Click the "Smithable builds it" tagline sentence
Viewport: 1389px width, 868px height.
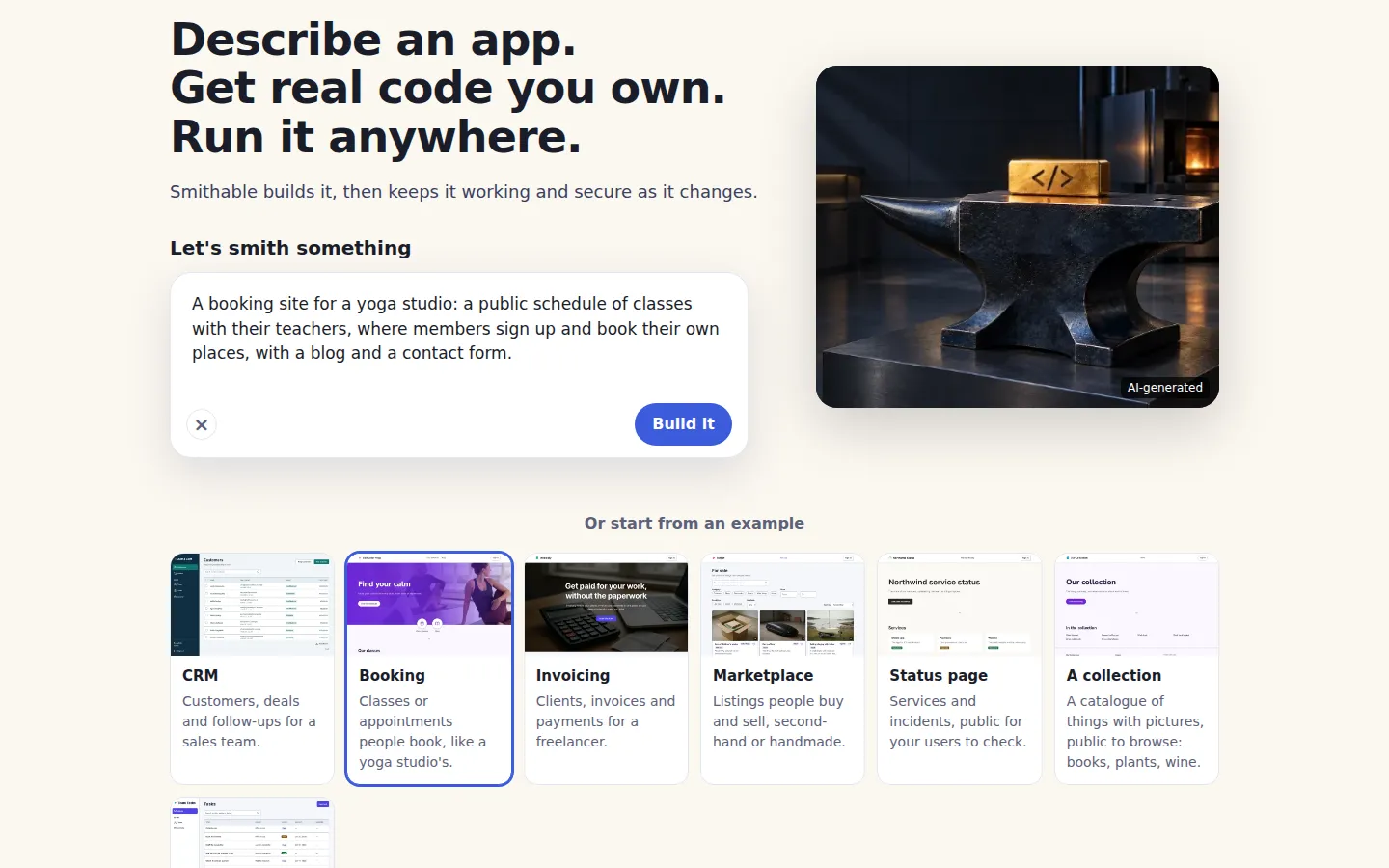pyautogui.click(x=464, y=192)
